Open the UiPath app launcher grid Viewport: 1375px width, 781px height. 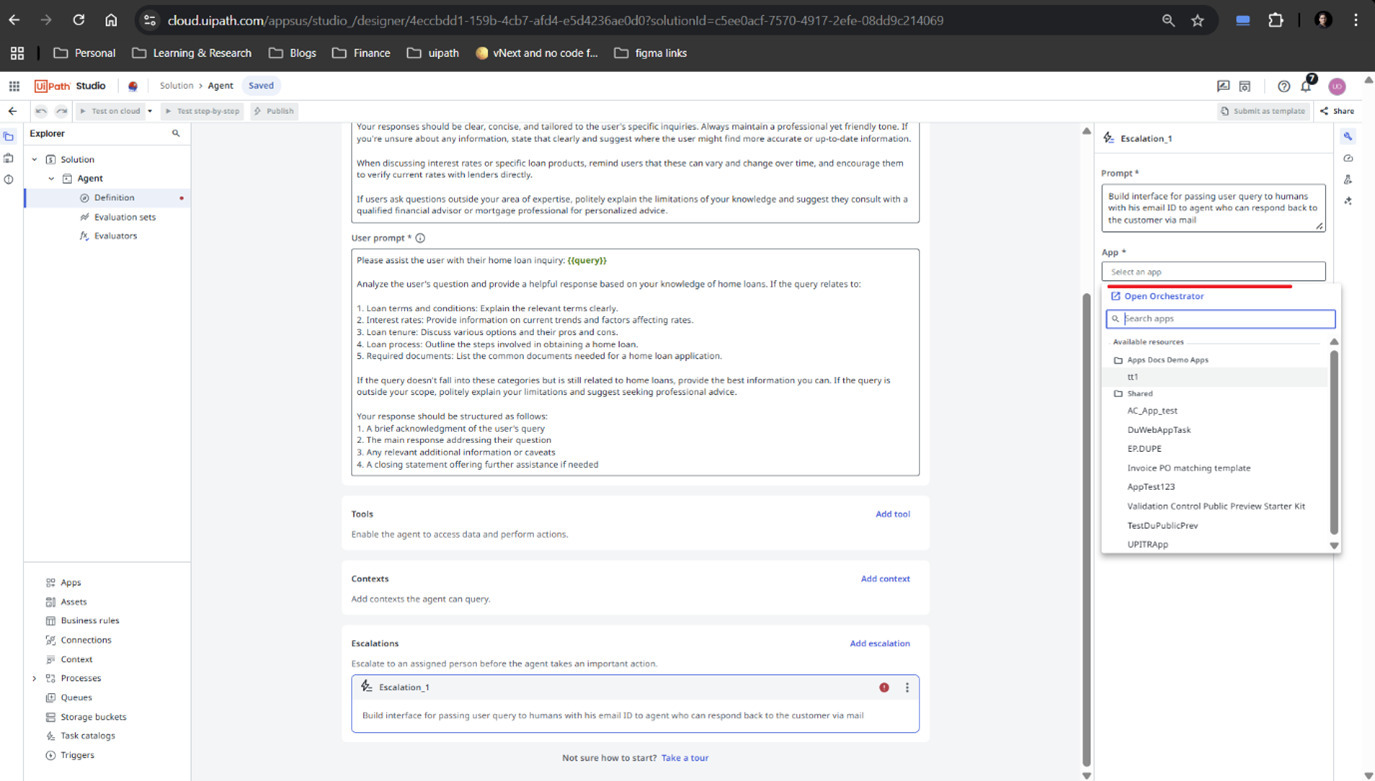coord(14,86)
